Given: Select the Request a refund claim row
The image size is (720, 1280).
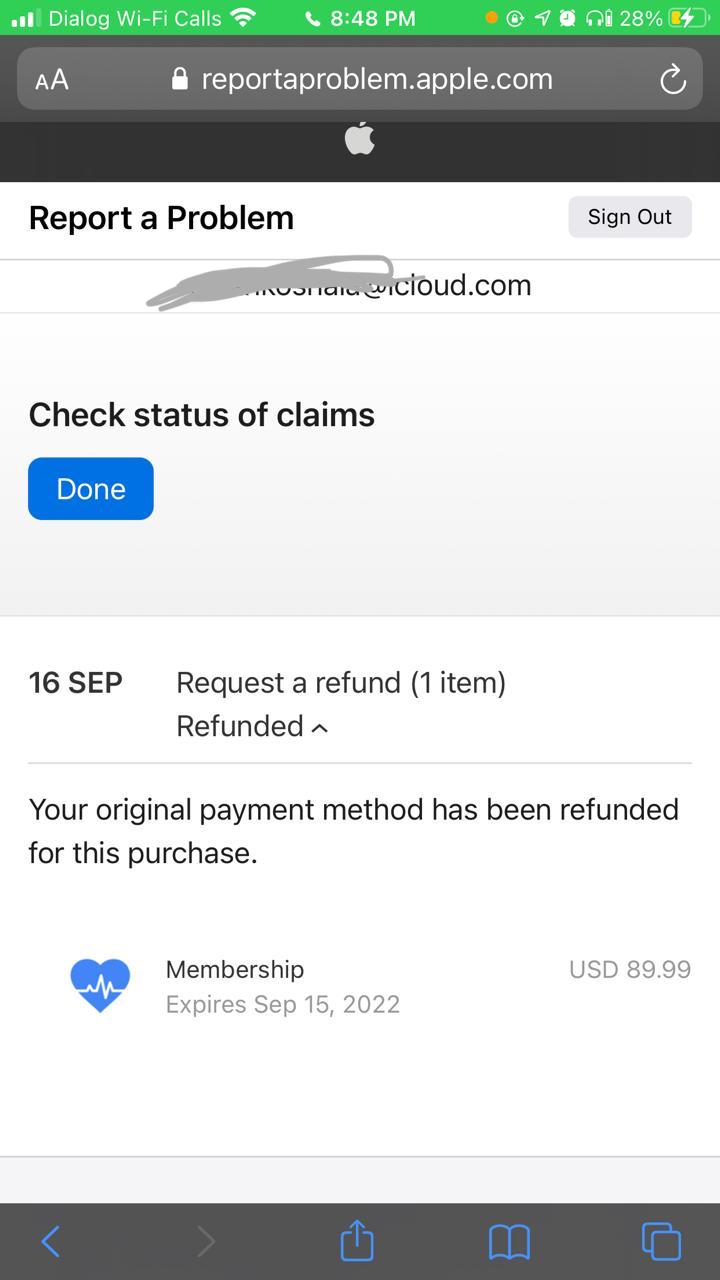Looking at the screenshot, I should pyautogui.click(x=360, y=704).
